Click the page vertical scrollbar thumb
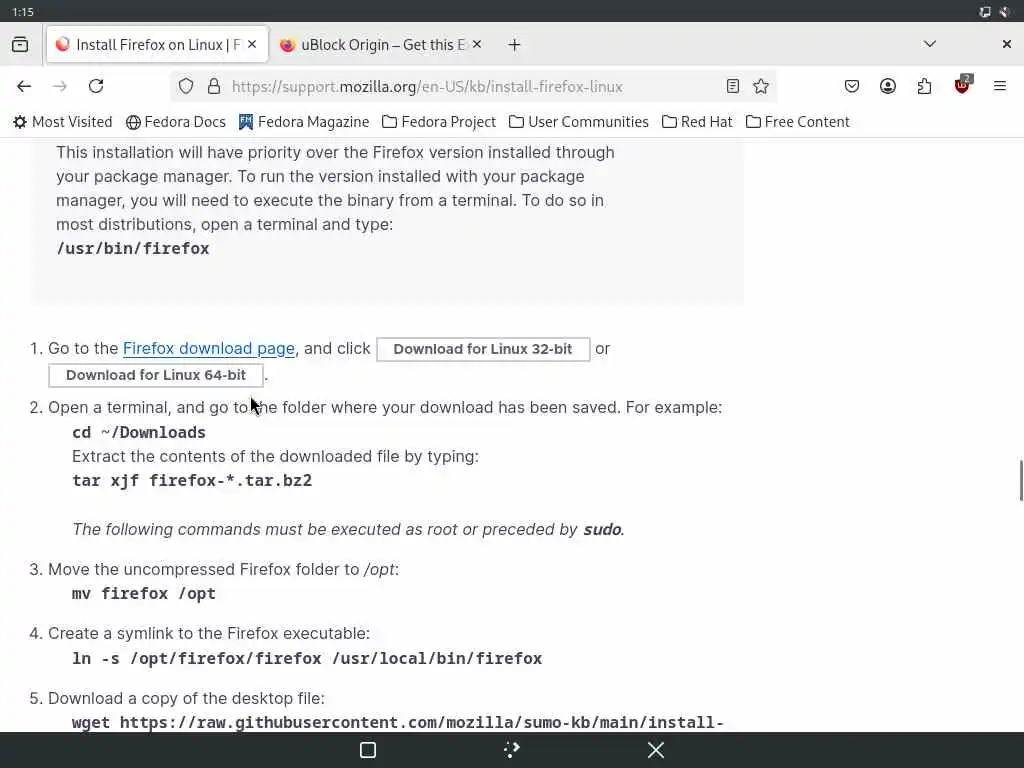The height and width of the screenshot is (768, 1024). (1021, 480)
